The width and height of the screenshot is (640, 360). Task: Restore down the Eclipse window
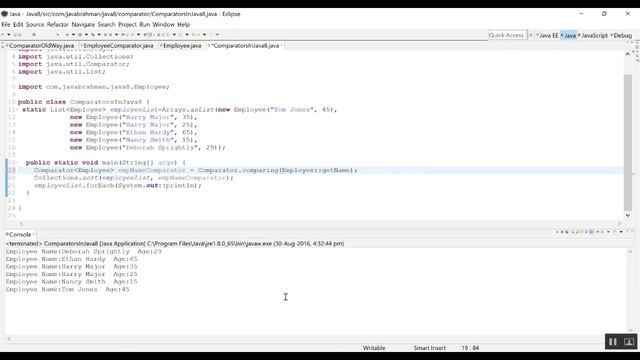point(604,13)
